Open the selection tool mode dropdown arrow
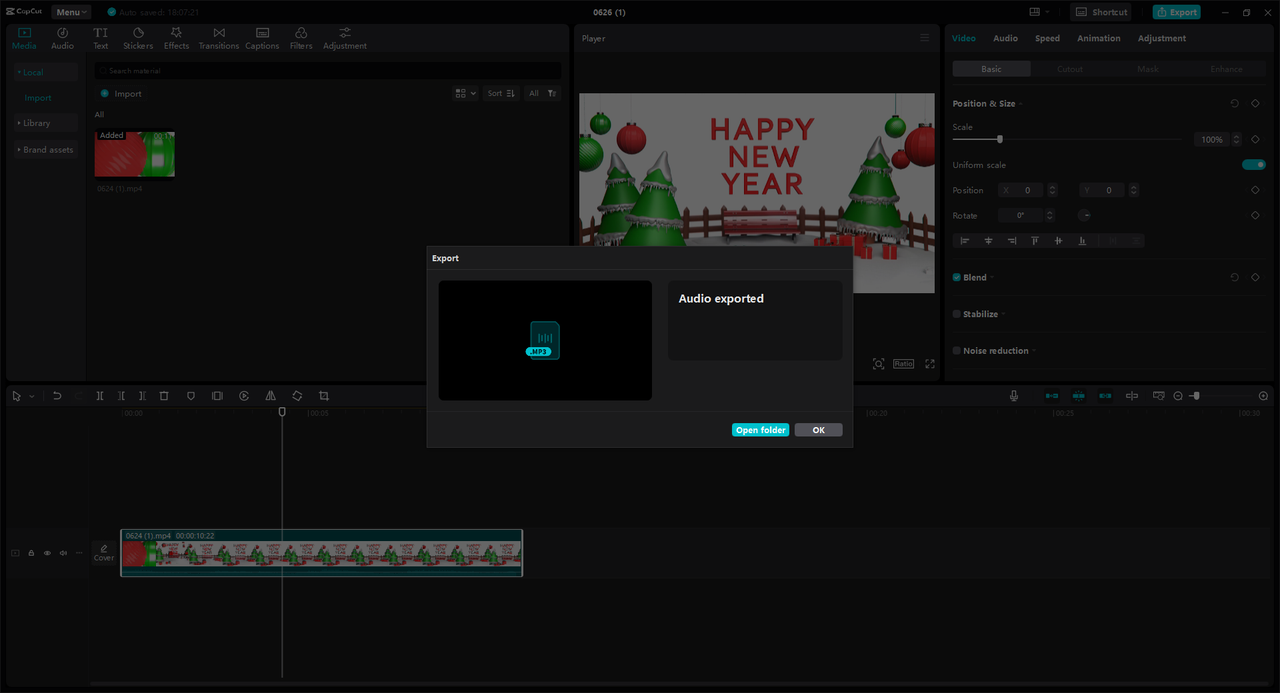Viewport: 1280px width, 693px height. pyautogui.click(x=32, y=396)
